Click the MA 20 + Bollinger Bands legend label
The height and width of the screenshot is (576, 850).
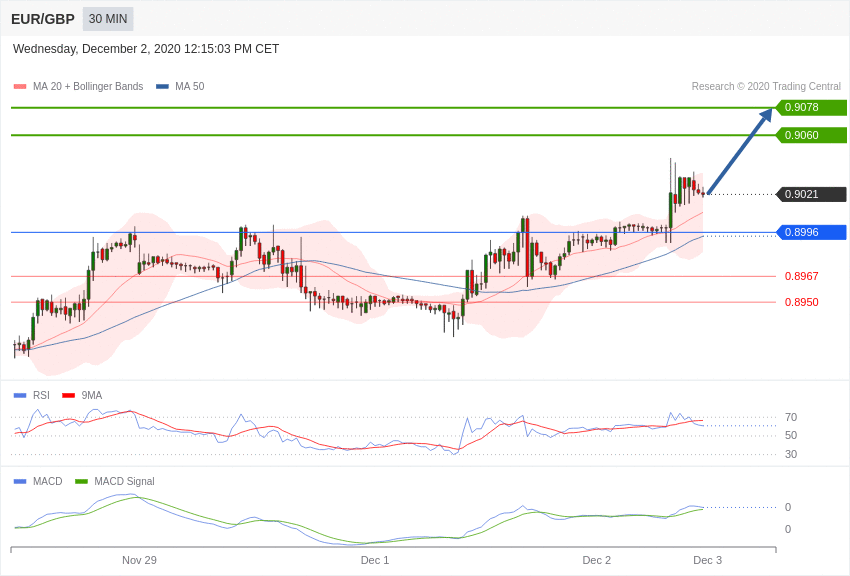(x=88, y=86)
